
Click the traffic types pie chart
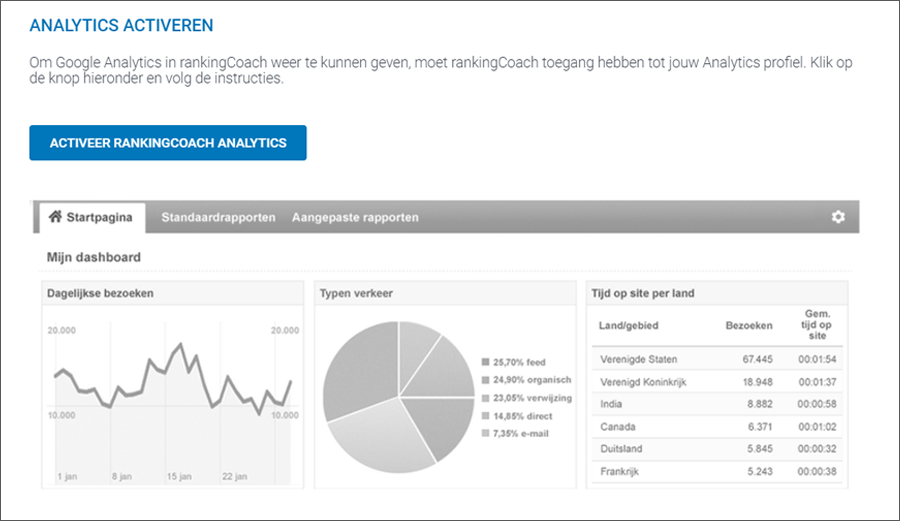pyautogui.click(x=399, y=397)
